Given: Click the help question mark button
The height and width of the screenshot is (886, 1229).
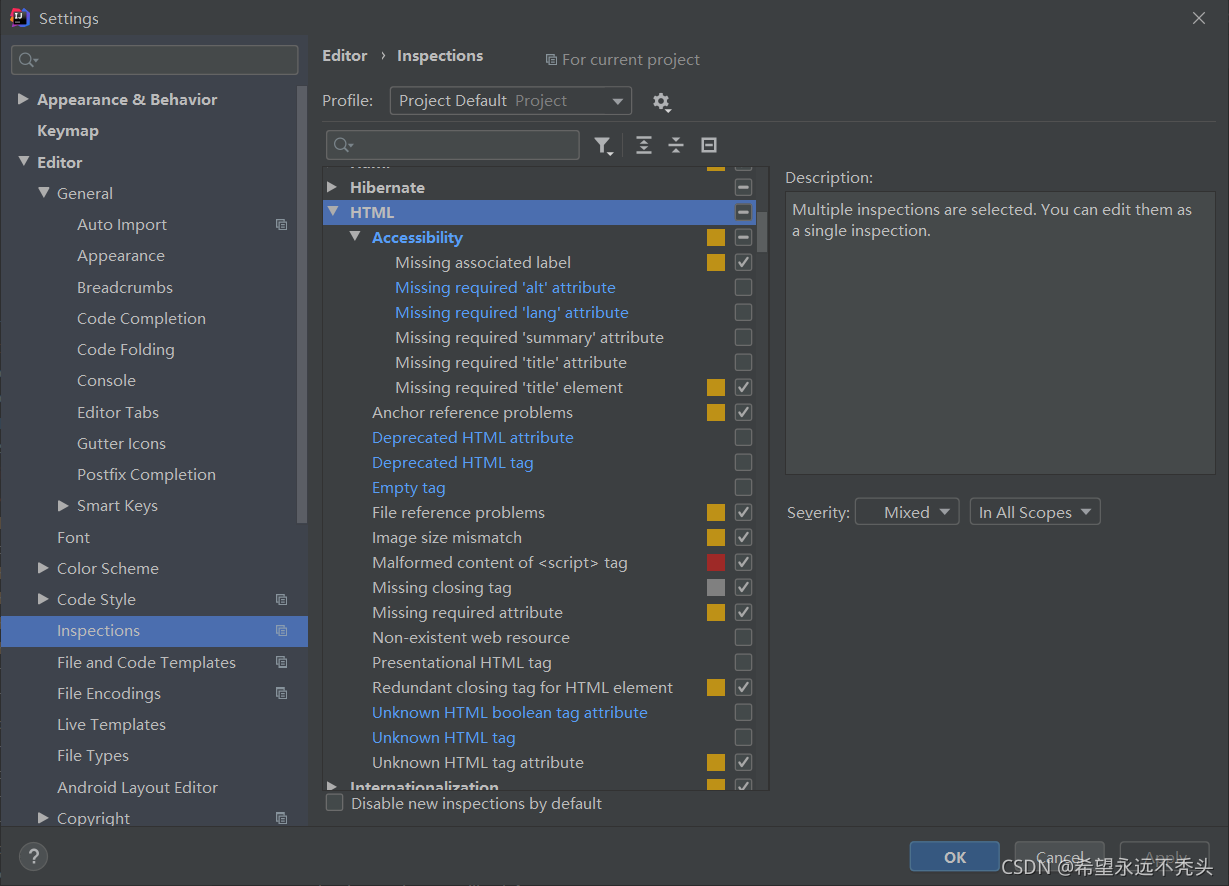Looking at the screenshot, I should (33, 857).
